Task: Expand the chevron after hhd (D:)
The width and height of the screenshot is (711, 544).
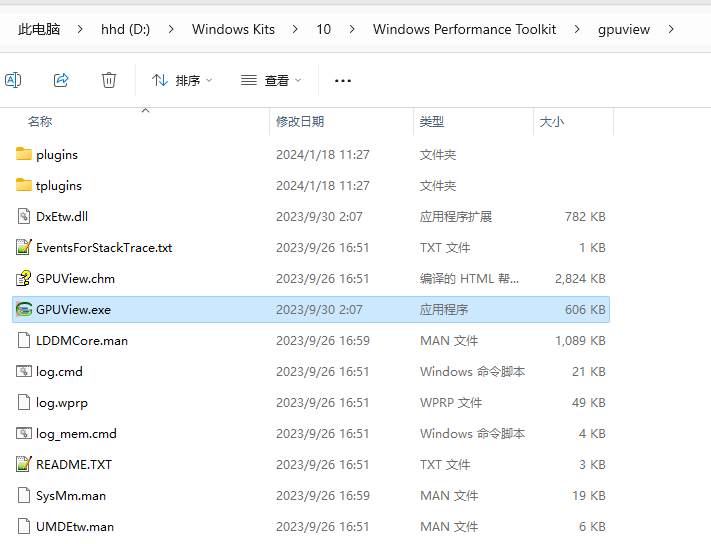Action: point(171,29)
